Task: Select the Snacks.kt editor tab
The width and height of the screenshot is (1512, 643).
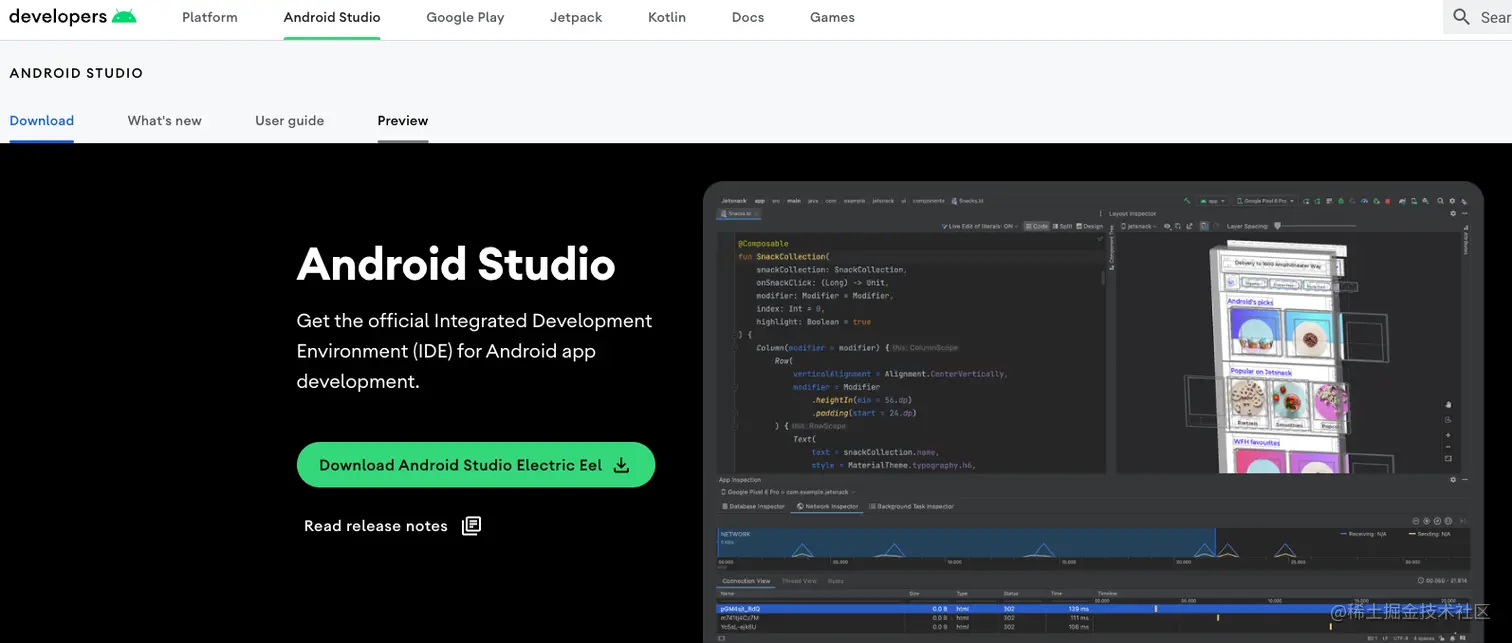Action: click(x=739, y=213)
